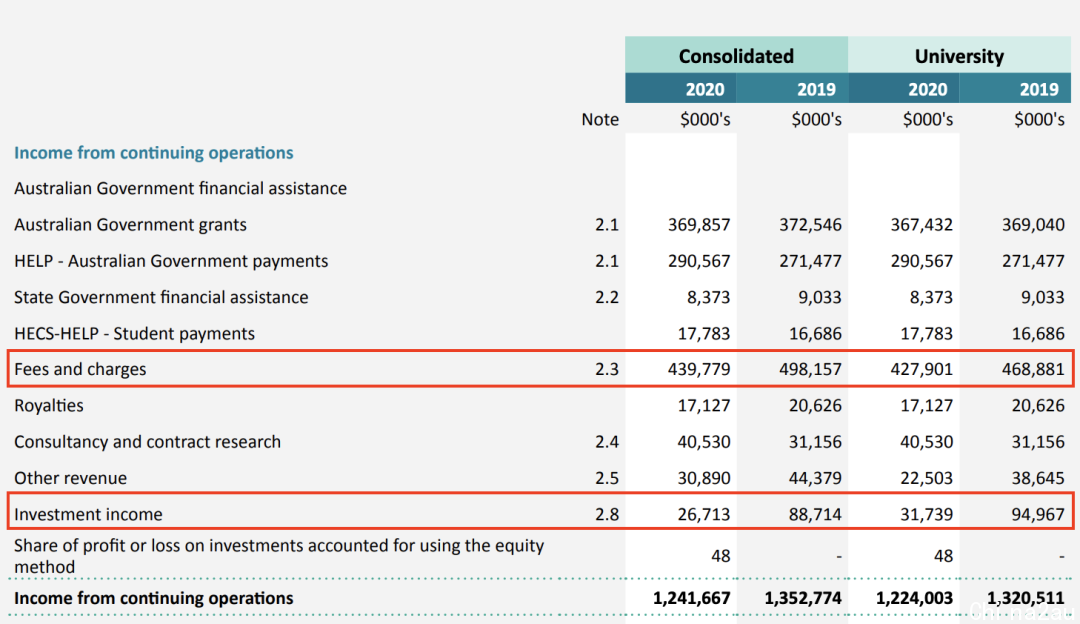Select total income value "1,224,003"
The width and height of the screenshot is (1080, 624).
[915, 598]
